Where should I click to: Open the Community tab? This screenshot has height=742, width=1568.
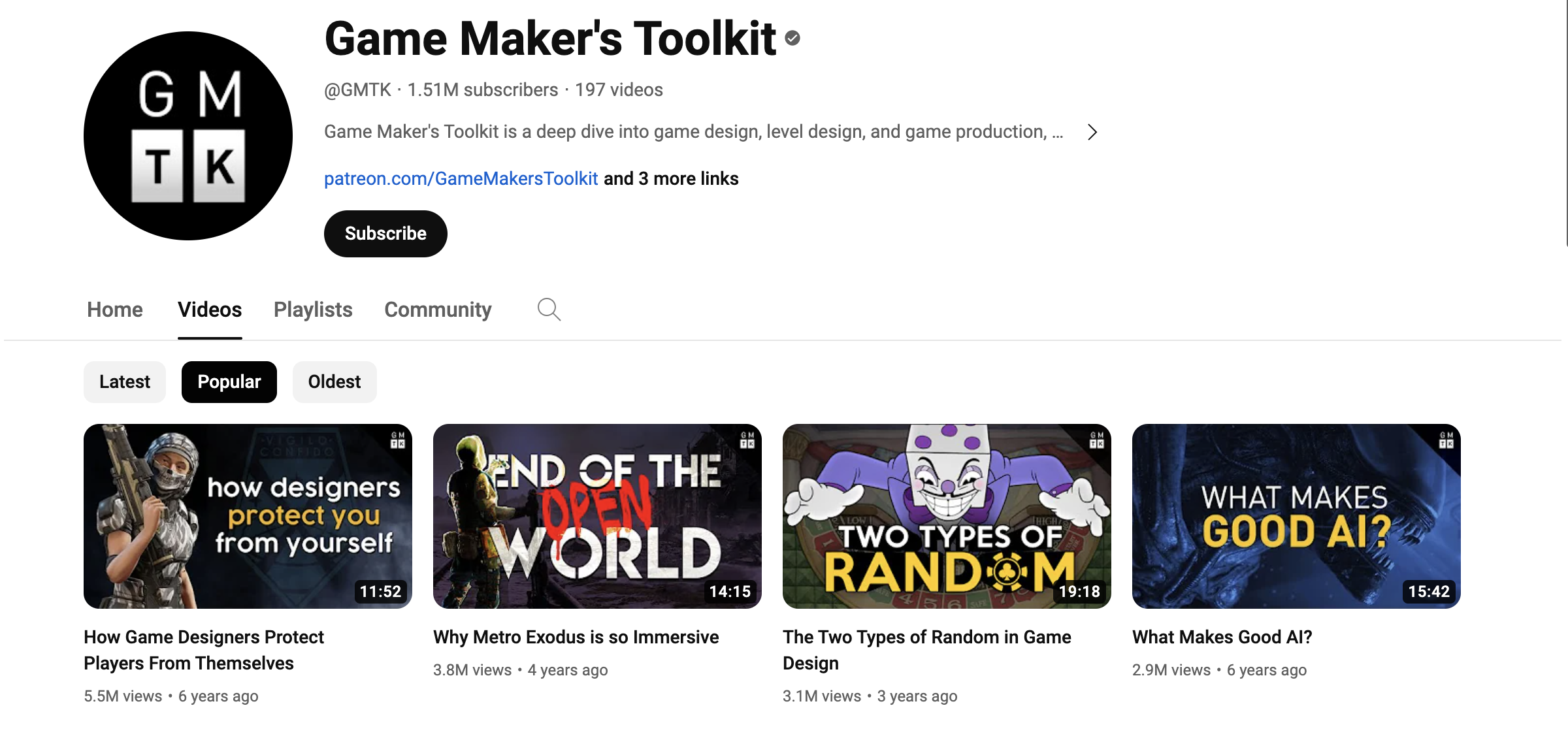tap(437, 310)
